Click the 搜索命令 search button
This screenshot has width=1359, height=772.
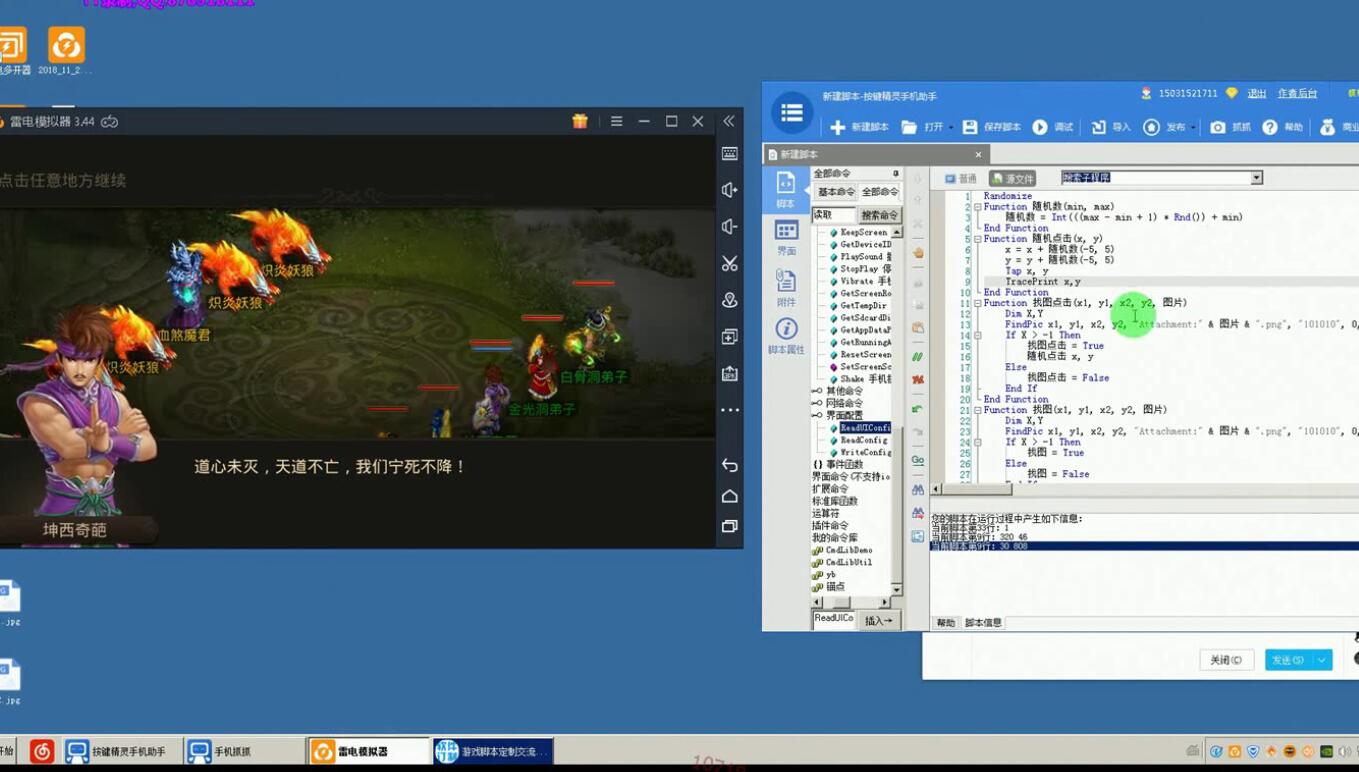click(879, 215)
